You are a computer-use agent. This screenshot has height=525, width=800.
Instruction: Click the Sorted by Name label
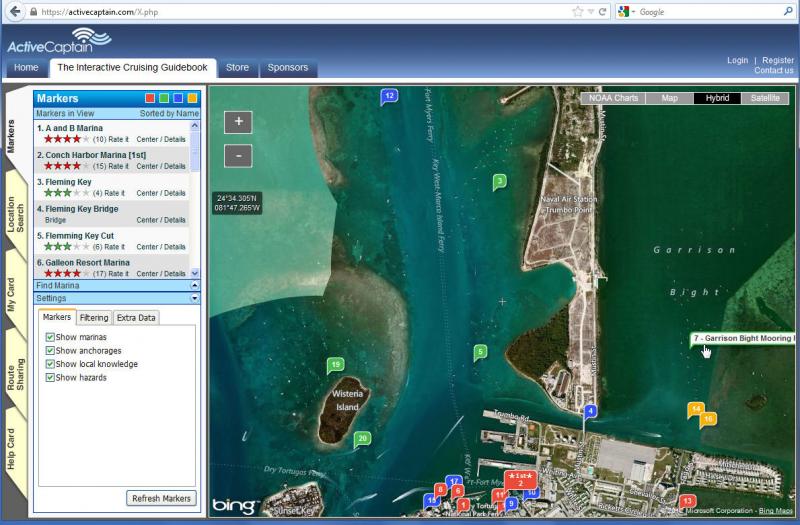[x=169, y=114]
